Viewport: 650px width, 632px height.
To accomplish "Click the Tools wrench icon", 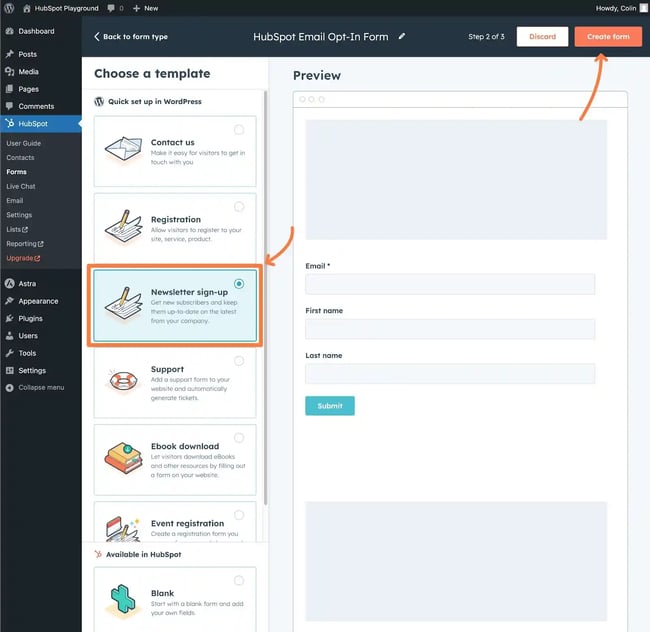I will point(10,353).
